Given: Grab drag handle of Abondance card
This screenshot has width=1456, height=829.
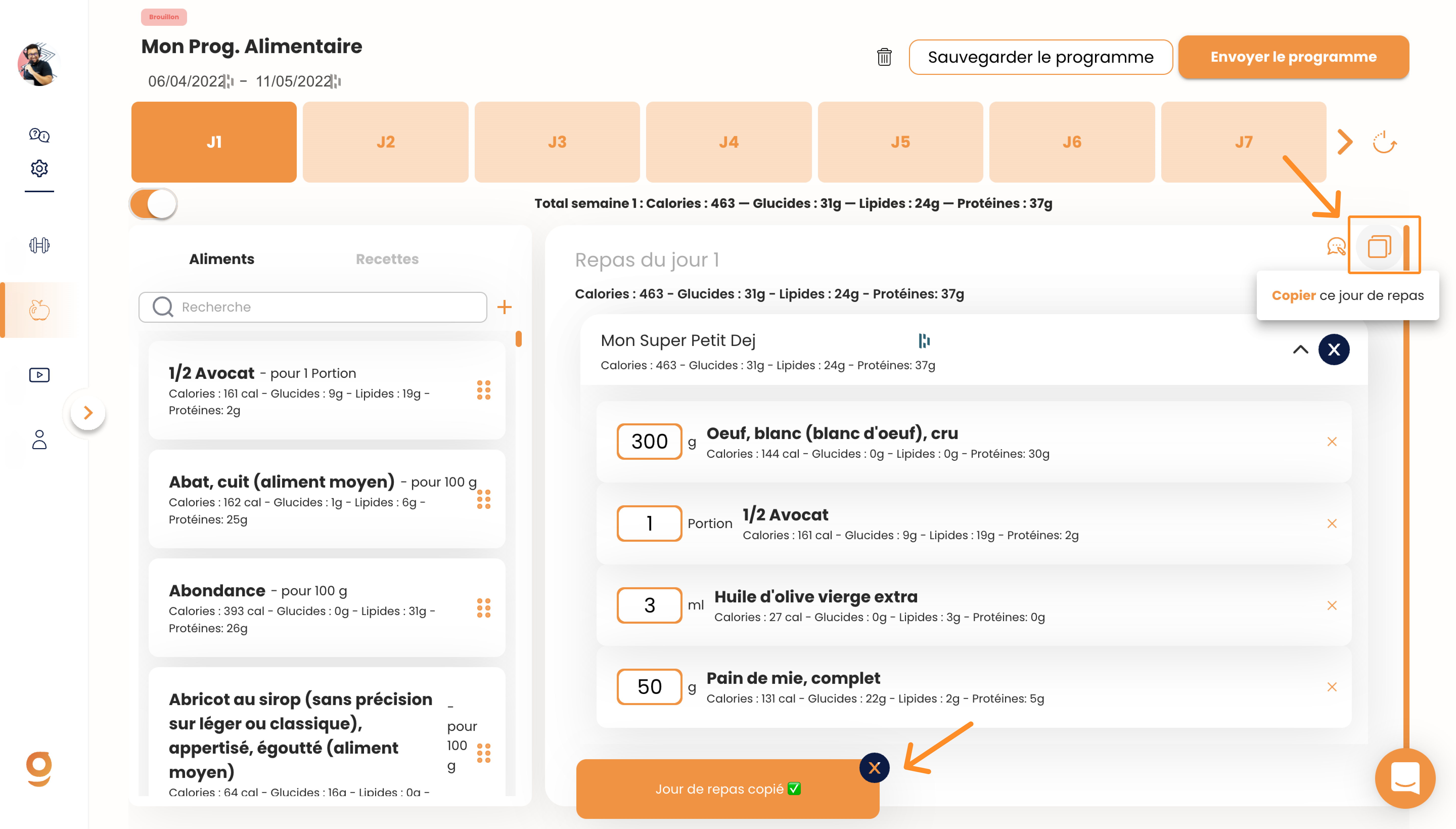Looking at the screenshot, I should click(484, 608).
